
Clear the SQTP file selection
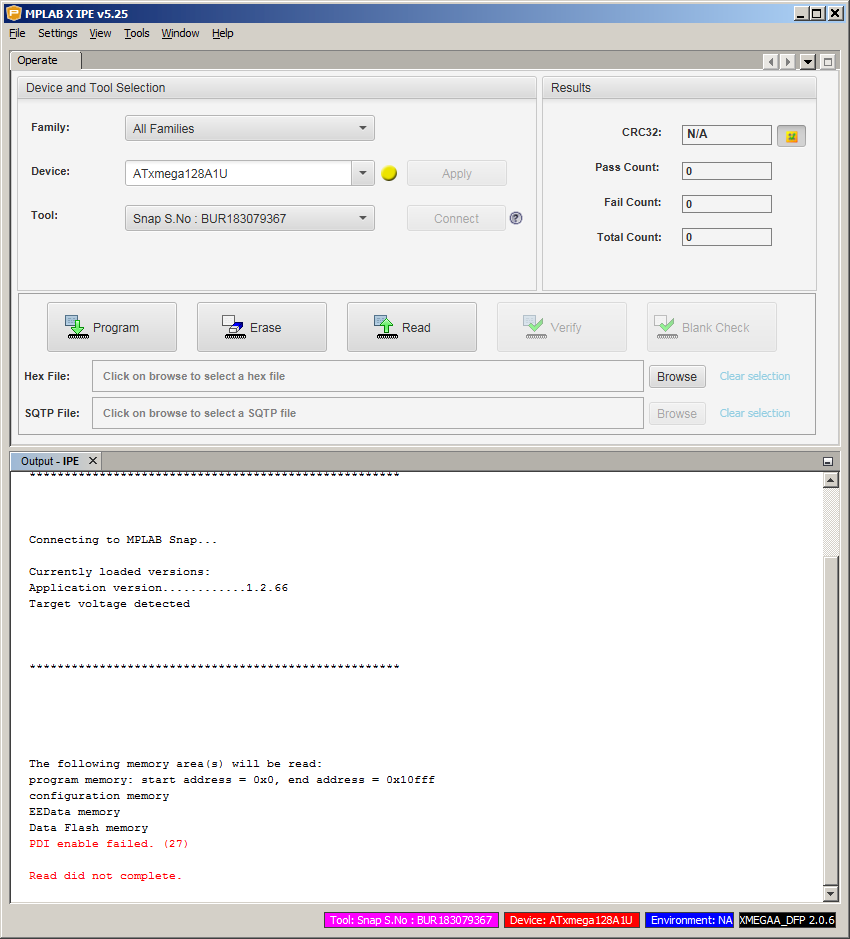pyautogui.click(x=755, y=413)
